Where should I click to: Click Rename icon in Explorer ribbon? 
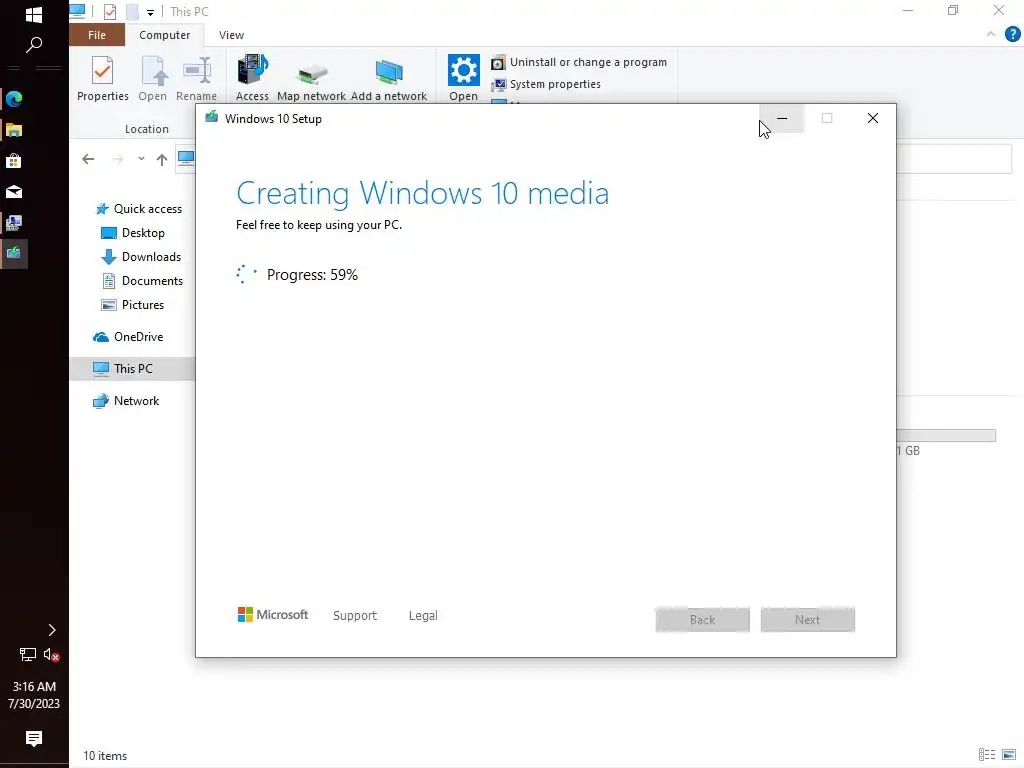(x=197, y=78)
